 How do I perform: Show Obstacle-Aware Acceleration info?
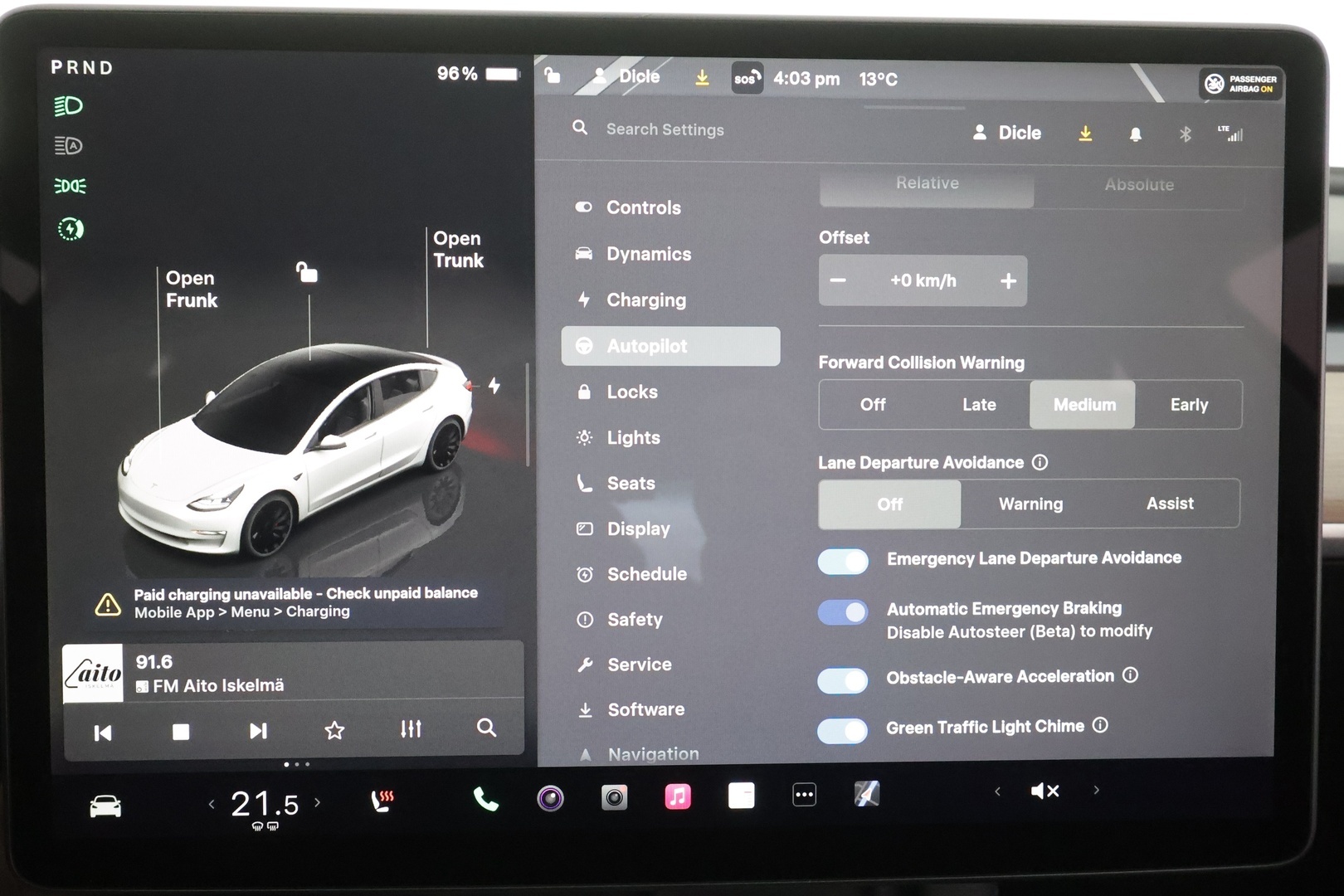(1130, 675)
